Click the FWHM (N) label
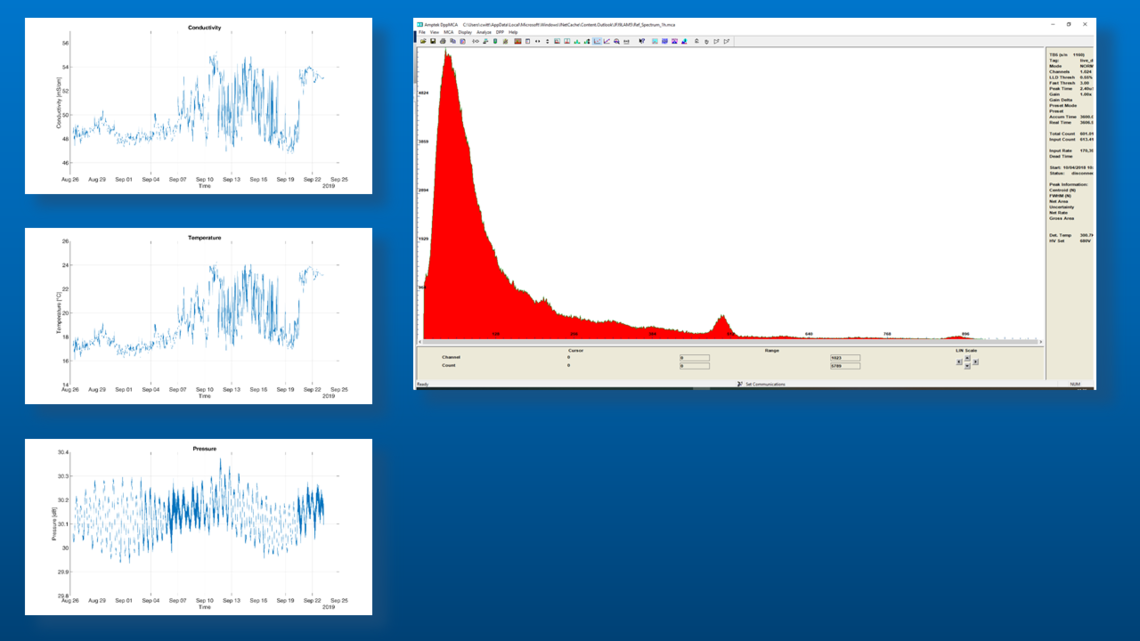 pos(1060,195)
